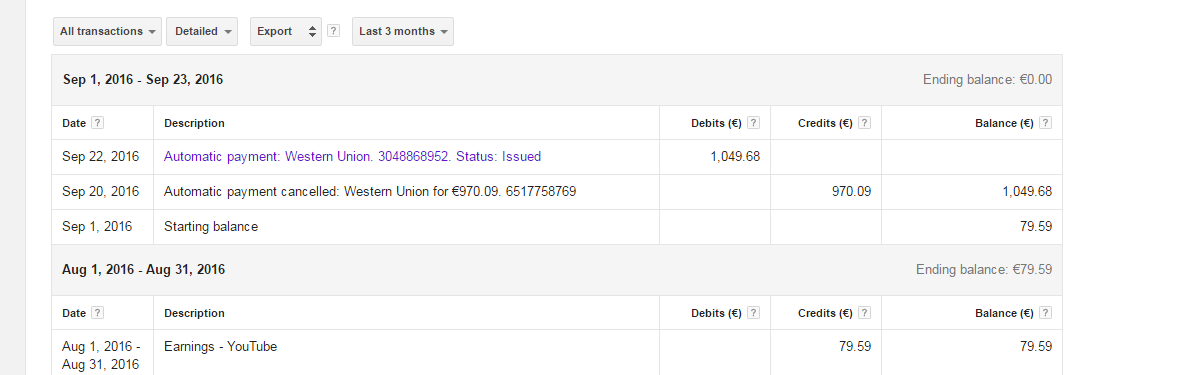
Task: Expand the Detailed view dropdown
Action: (x=202, y=31)
